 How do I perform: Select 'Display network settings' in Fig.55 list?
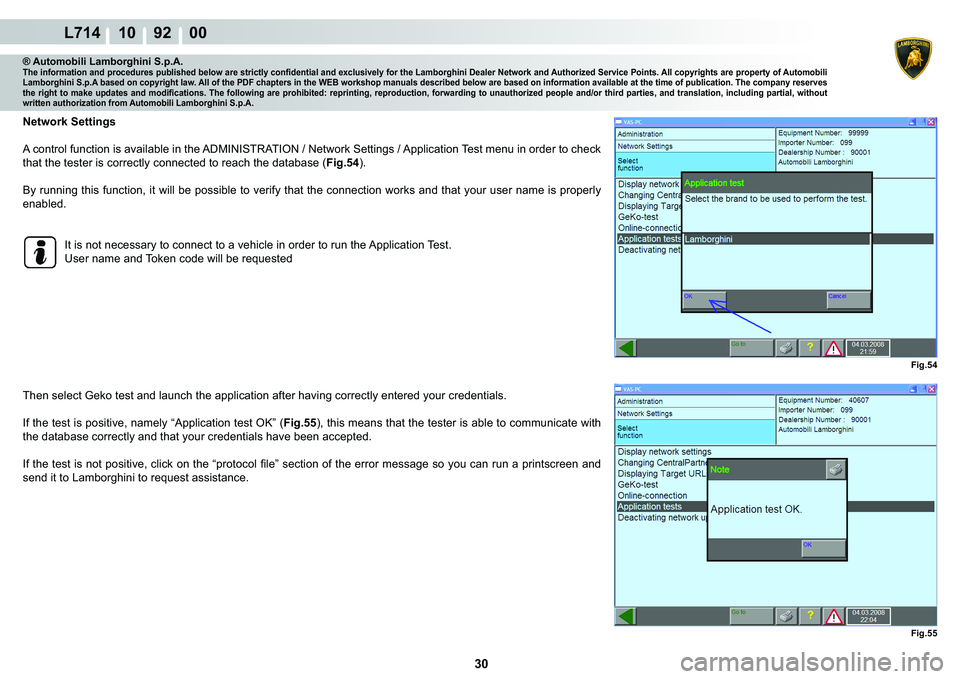pos(664,451)
